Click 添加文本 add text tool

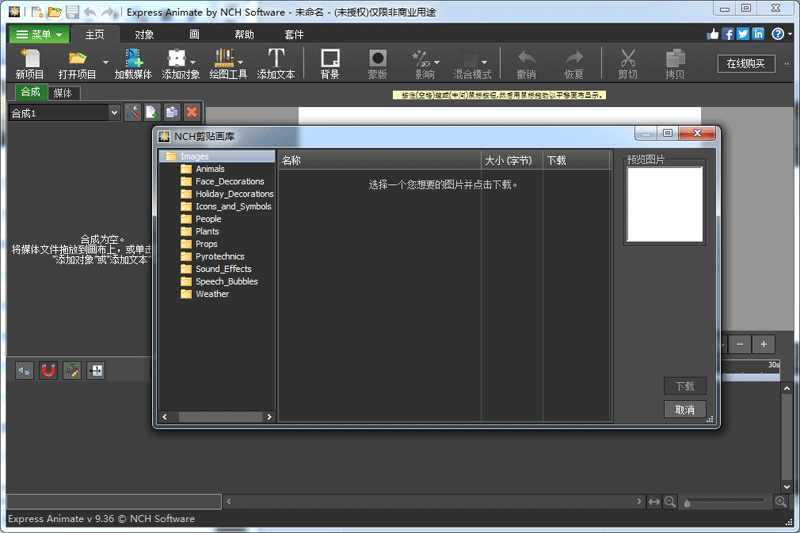tap(276, 64)
